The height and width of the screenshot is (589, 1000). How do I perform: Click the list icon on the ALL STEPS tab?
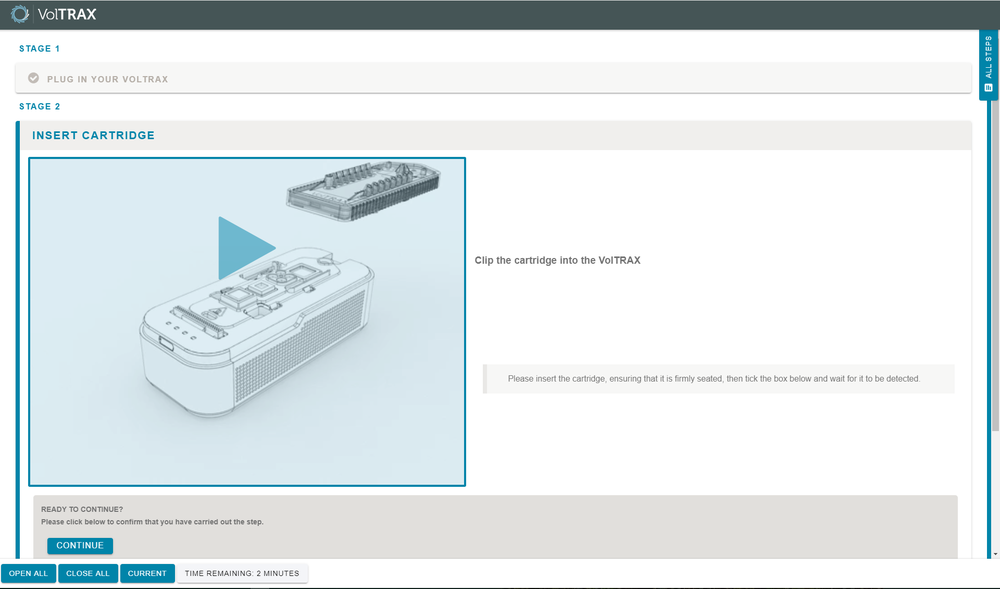pyautogui.click(x=989, y=88)
